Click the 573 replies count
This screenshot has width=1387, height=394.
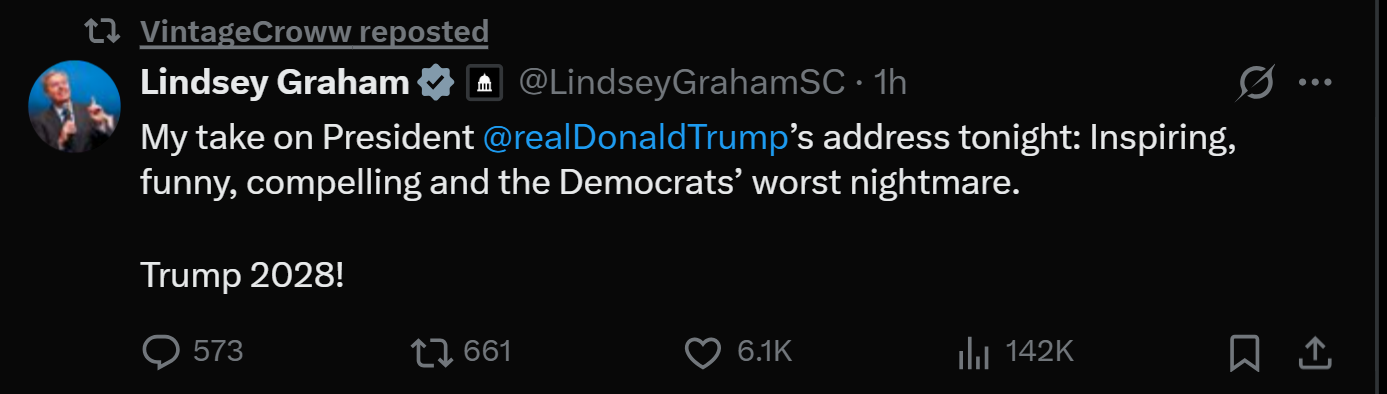point(218,352)
